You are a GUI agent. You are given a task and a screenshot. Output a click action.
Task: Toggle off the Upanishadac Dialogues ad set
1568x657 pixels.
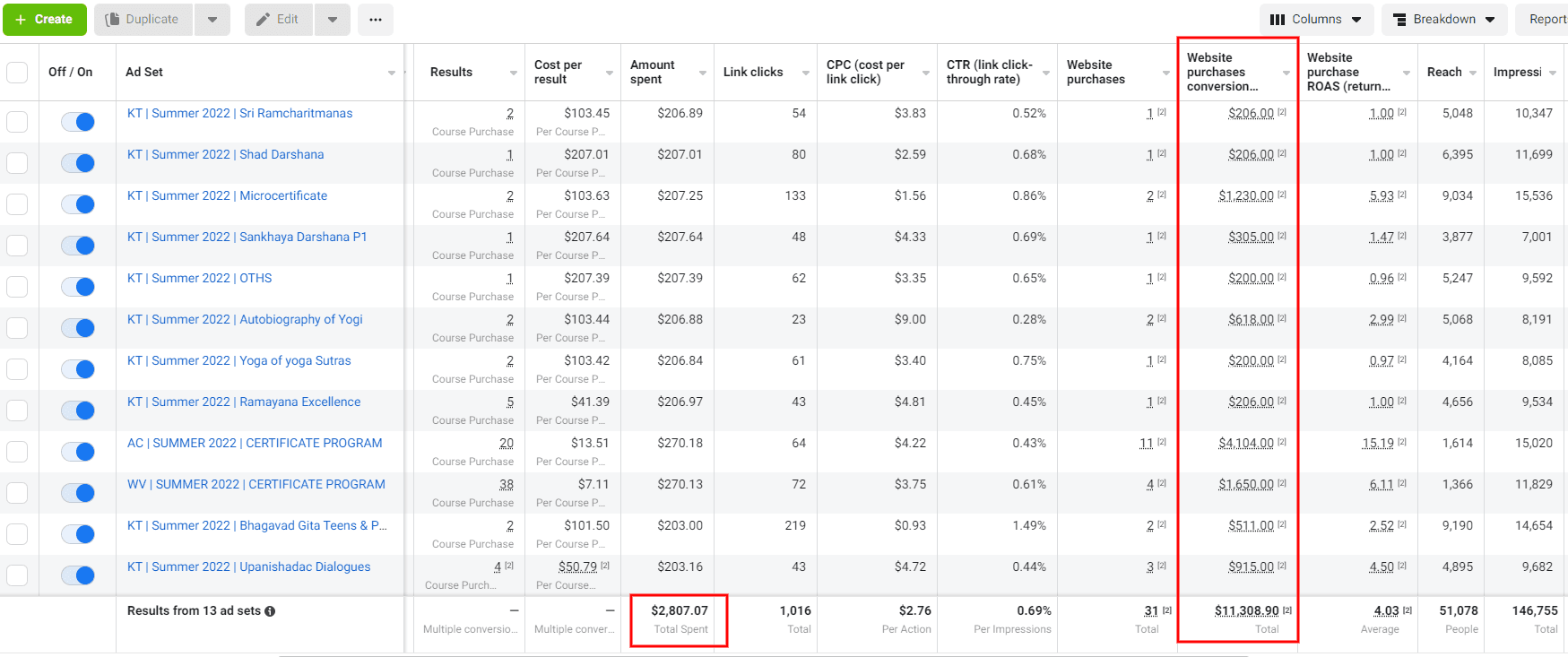point(78,575)
